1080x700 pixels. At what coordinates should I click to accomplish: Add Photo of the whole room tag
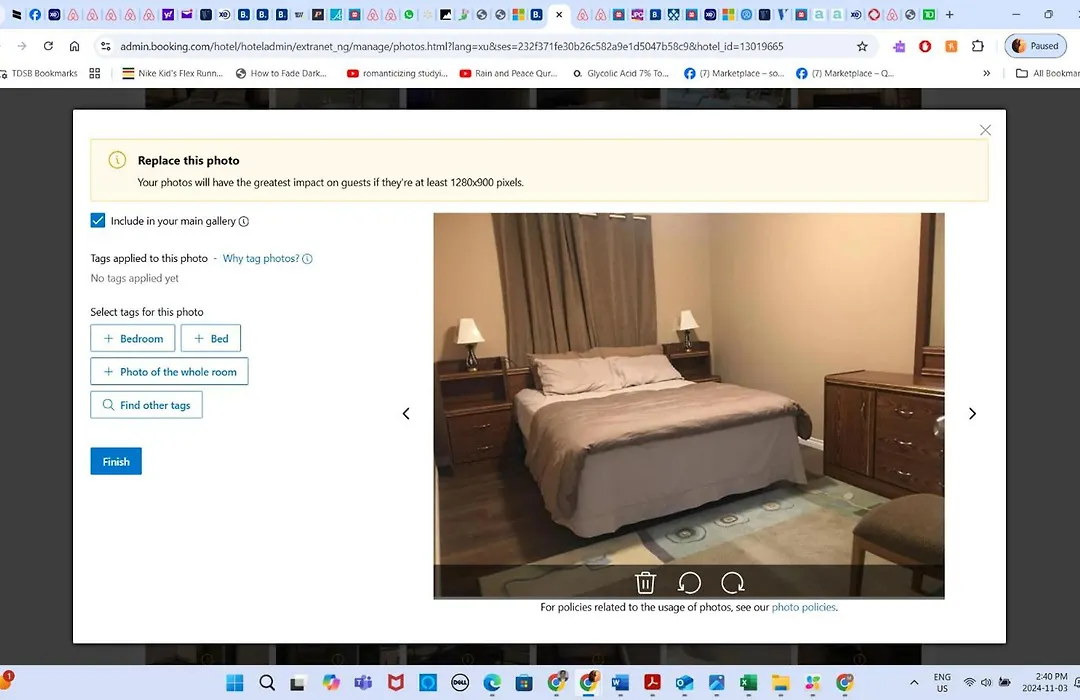pyautogui.click(x=169, y=371)
